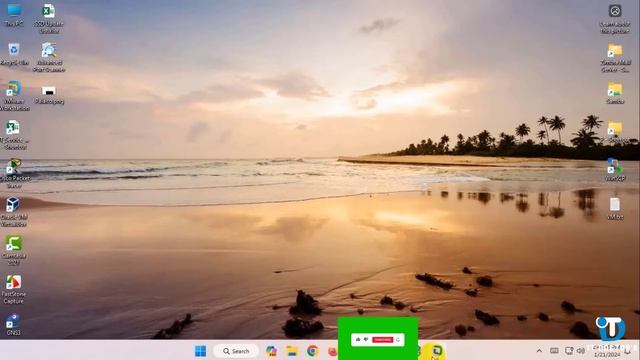Screen dimensions: 640x360
Task: Open the volume speaker tray icon
Action: tap(580, 351)
